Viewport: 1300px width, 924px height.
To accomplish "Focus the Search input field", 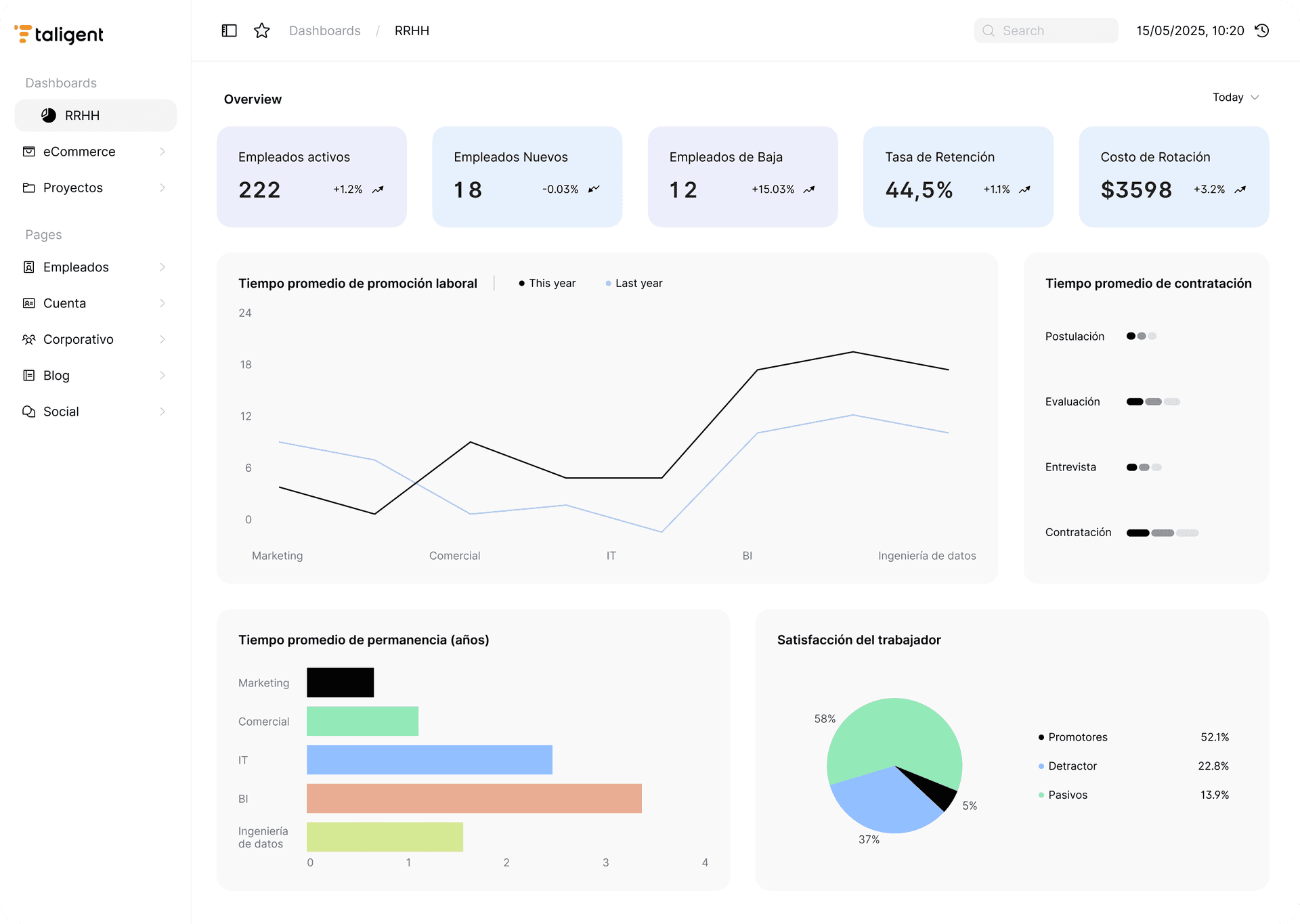I will [1046, 30].
